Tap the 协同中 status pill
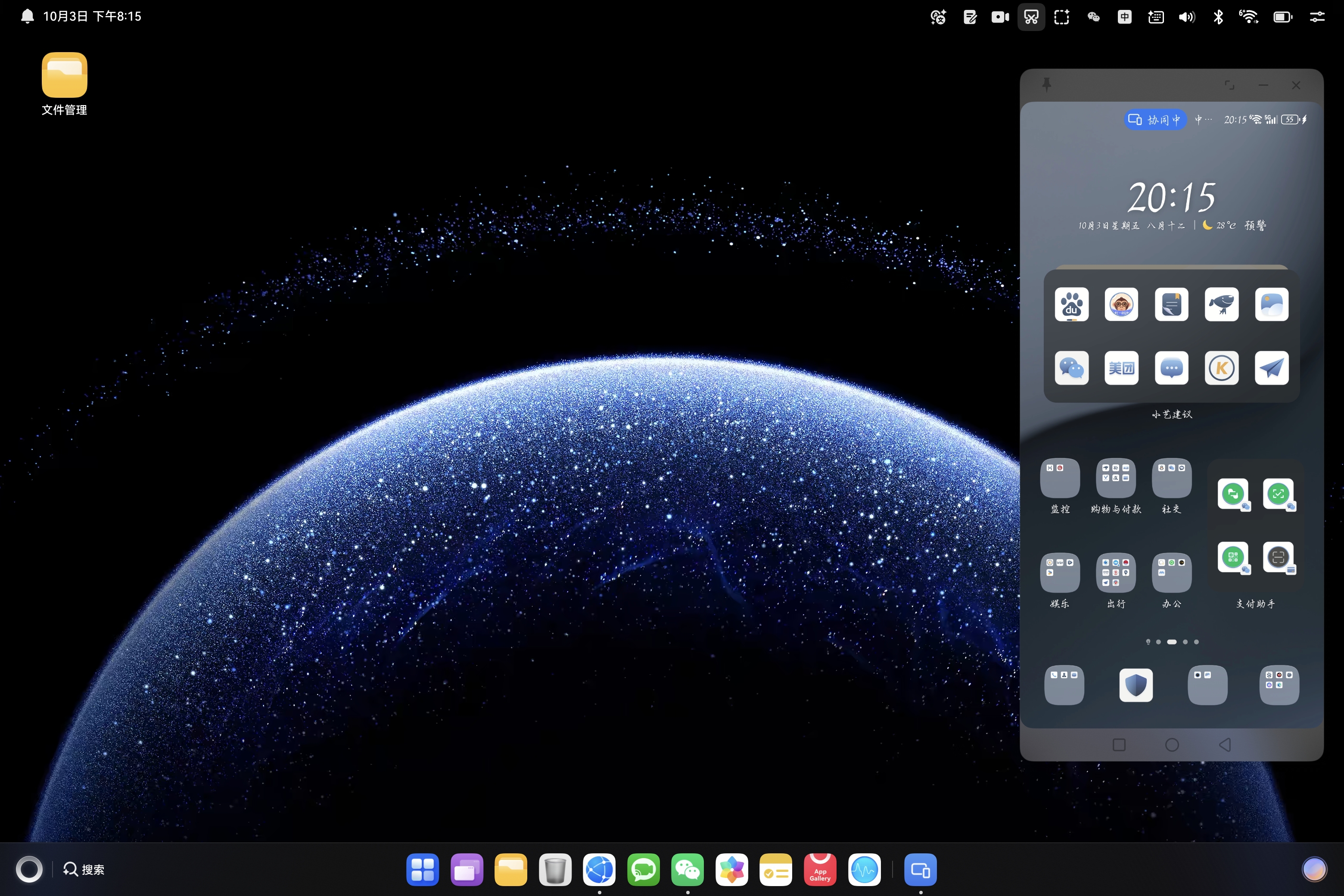The width and height of the screenshot is (1344, 896). (x=1154, y=119)
